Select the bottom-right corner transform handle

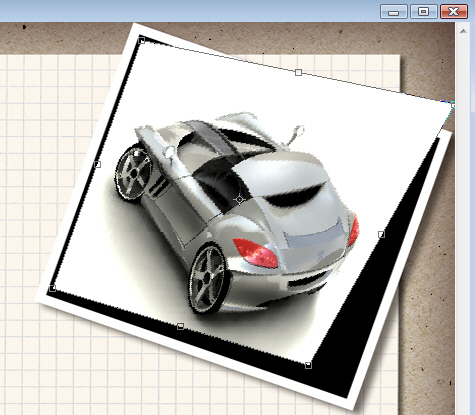pos(308,365)
